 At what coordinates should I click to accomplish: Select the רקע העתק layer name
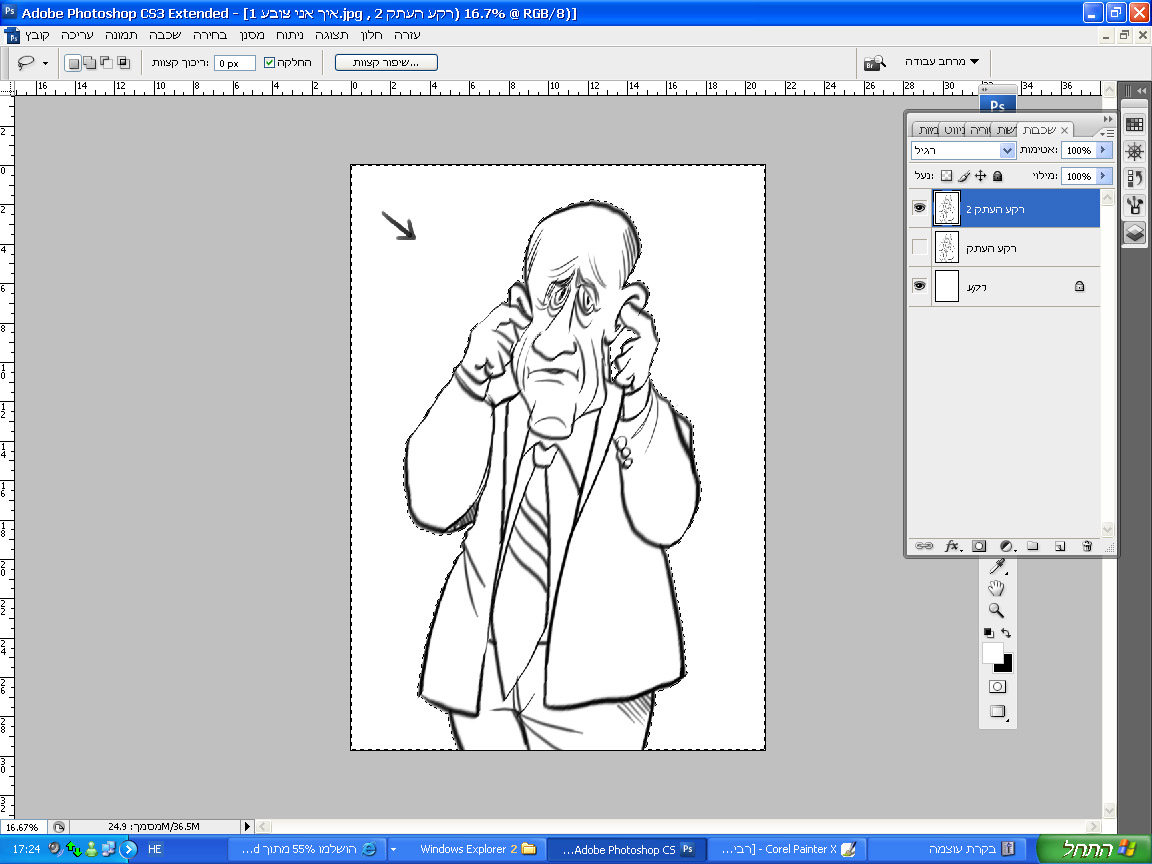point(991,248)
